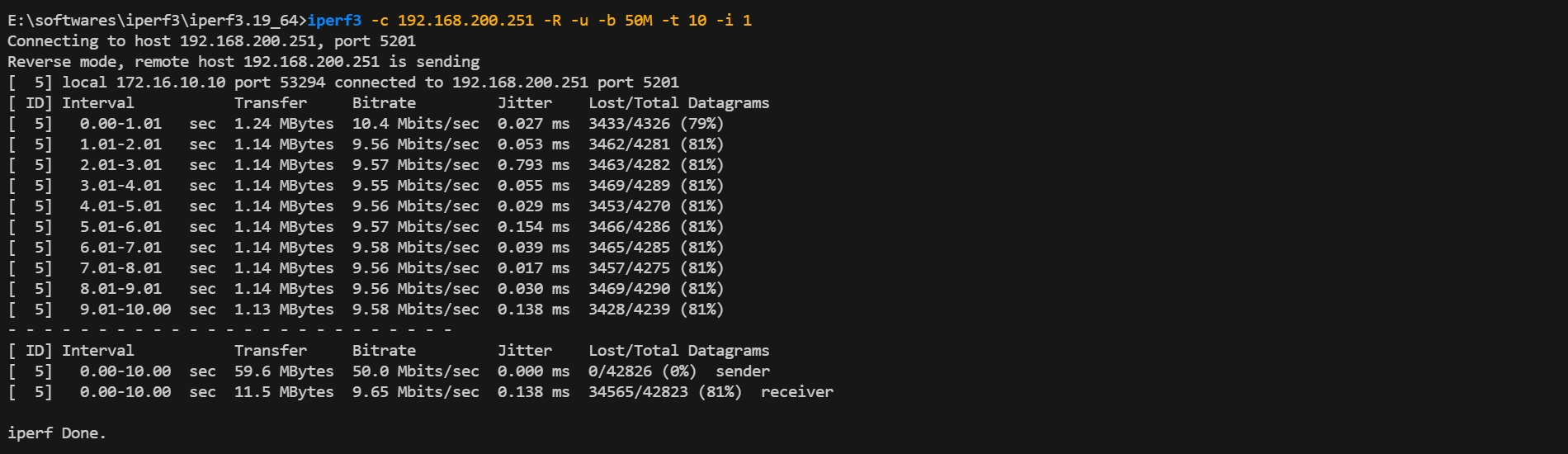Click the 'iperf Done.' line

coord(57,433)
